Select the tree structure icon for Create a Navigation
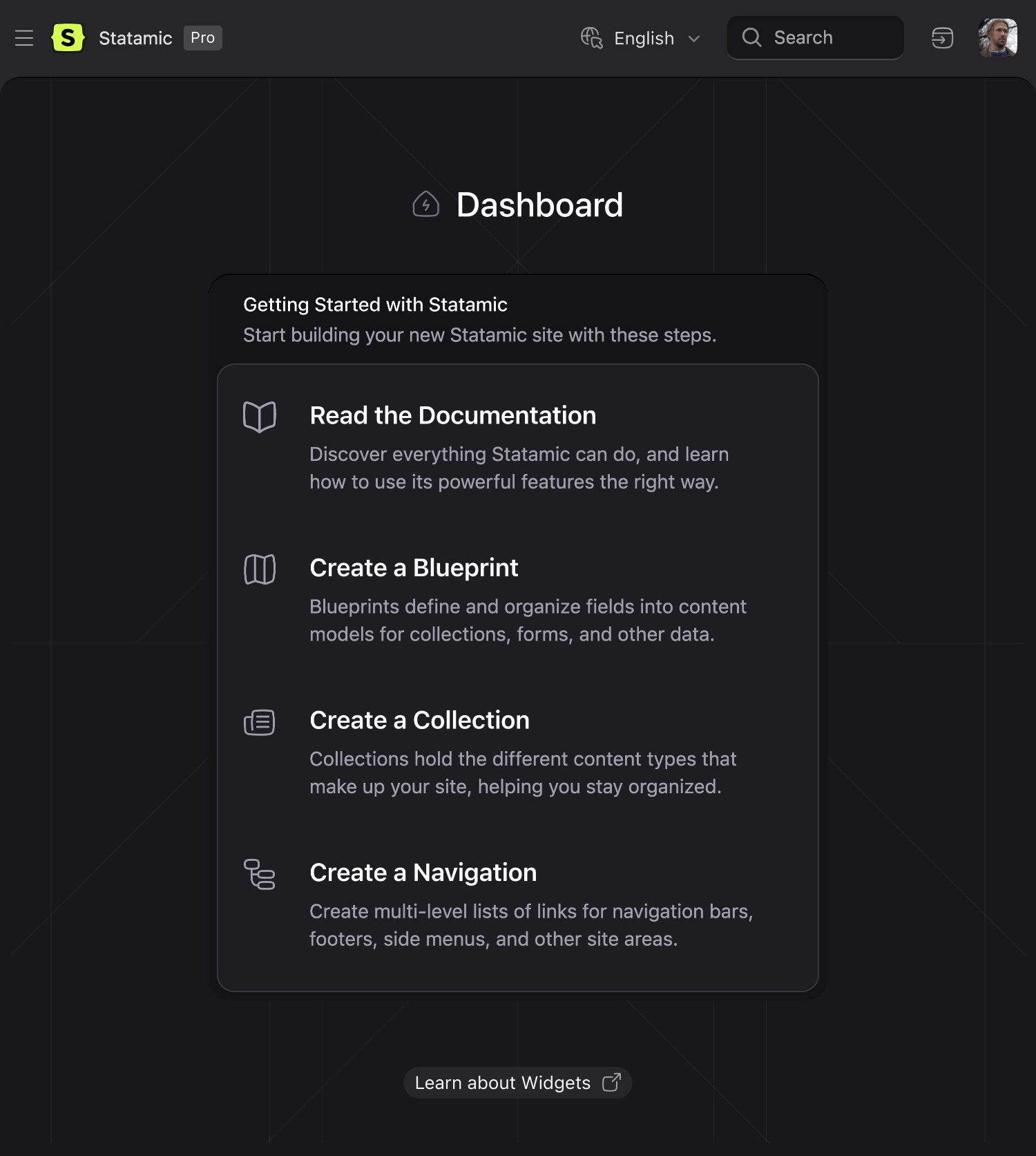This screenshot has height=1156, width=1036. tap(259, 875)
